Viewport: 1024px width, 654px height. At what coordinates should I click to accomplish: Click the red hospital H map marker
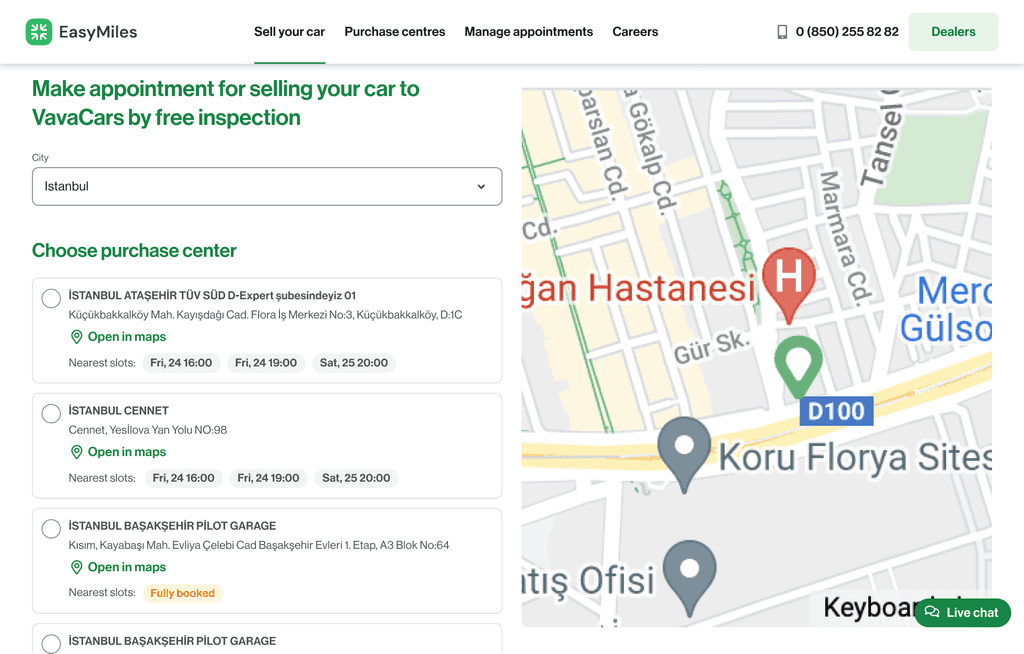click(x=789, y=286)
